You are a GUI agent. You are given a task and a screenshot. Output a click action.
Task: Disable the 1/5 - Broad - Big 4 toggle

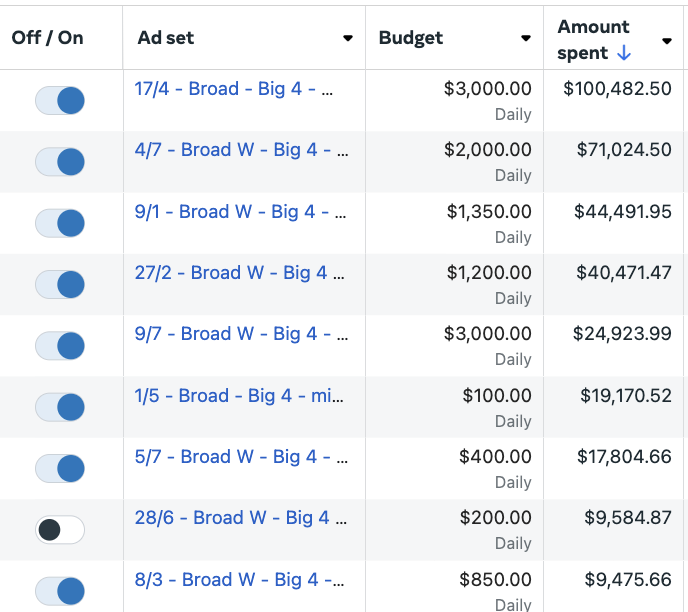pyautogui.click(x=60, y=407)
